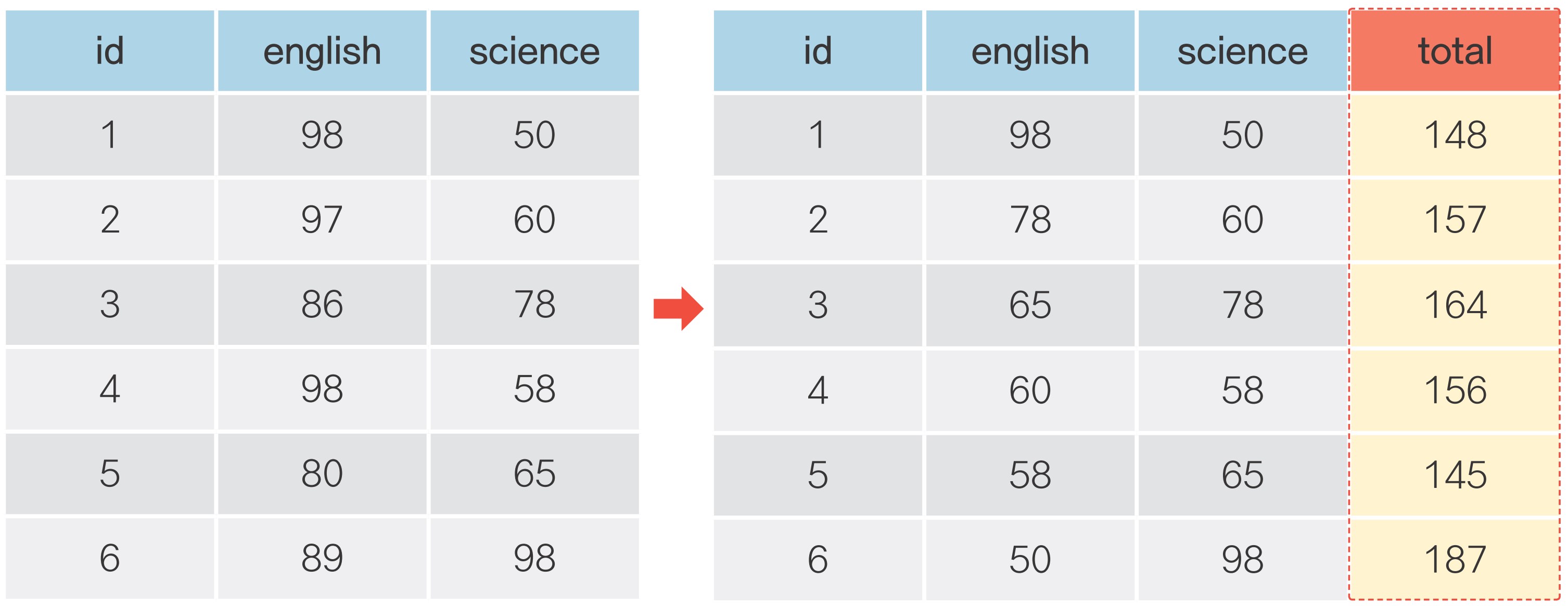Click the left table's id header
1568x606 pixels.
tap(110, 51)
